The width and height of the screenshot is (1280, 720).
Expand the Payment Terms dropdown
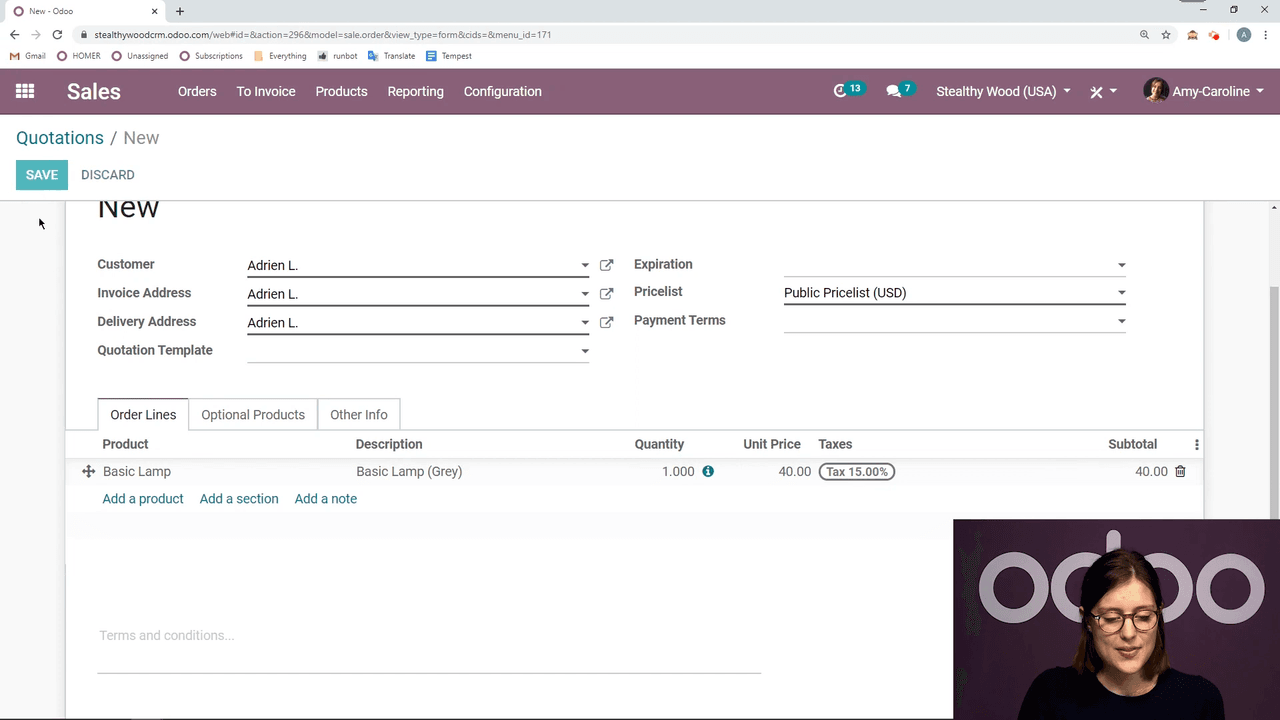click(x=1121, y=322)
